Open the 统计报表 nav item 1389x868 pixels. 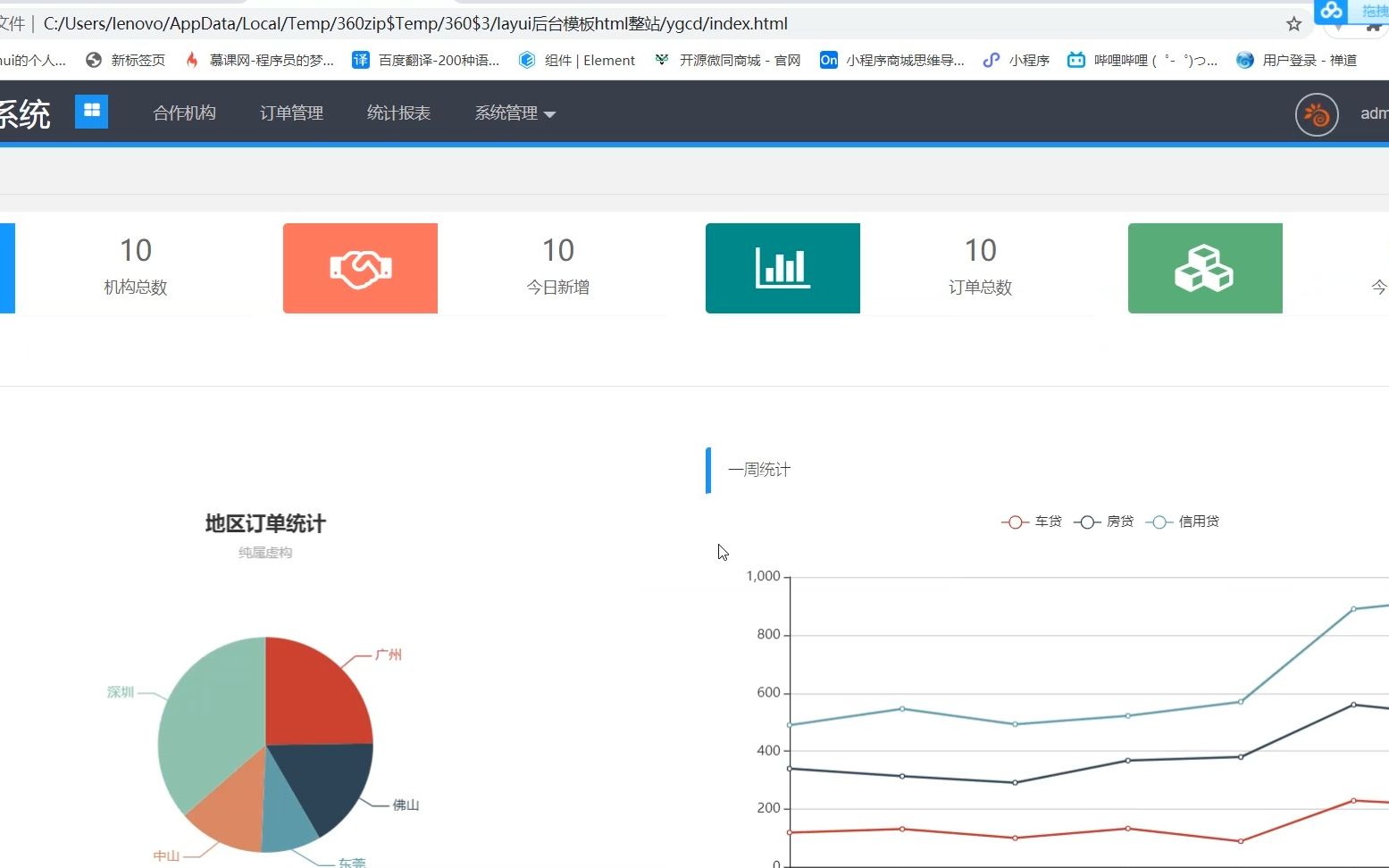click(399, 113)
